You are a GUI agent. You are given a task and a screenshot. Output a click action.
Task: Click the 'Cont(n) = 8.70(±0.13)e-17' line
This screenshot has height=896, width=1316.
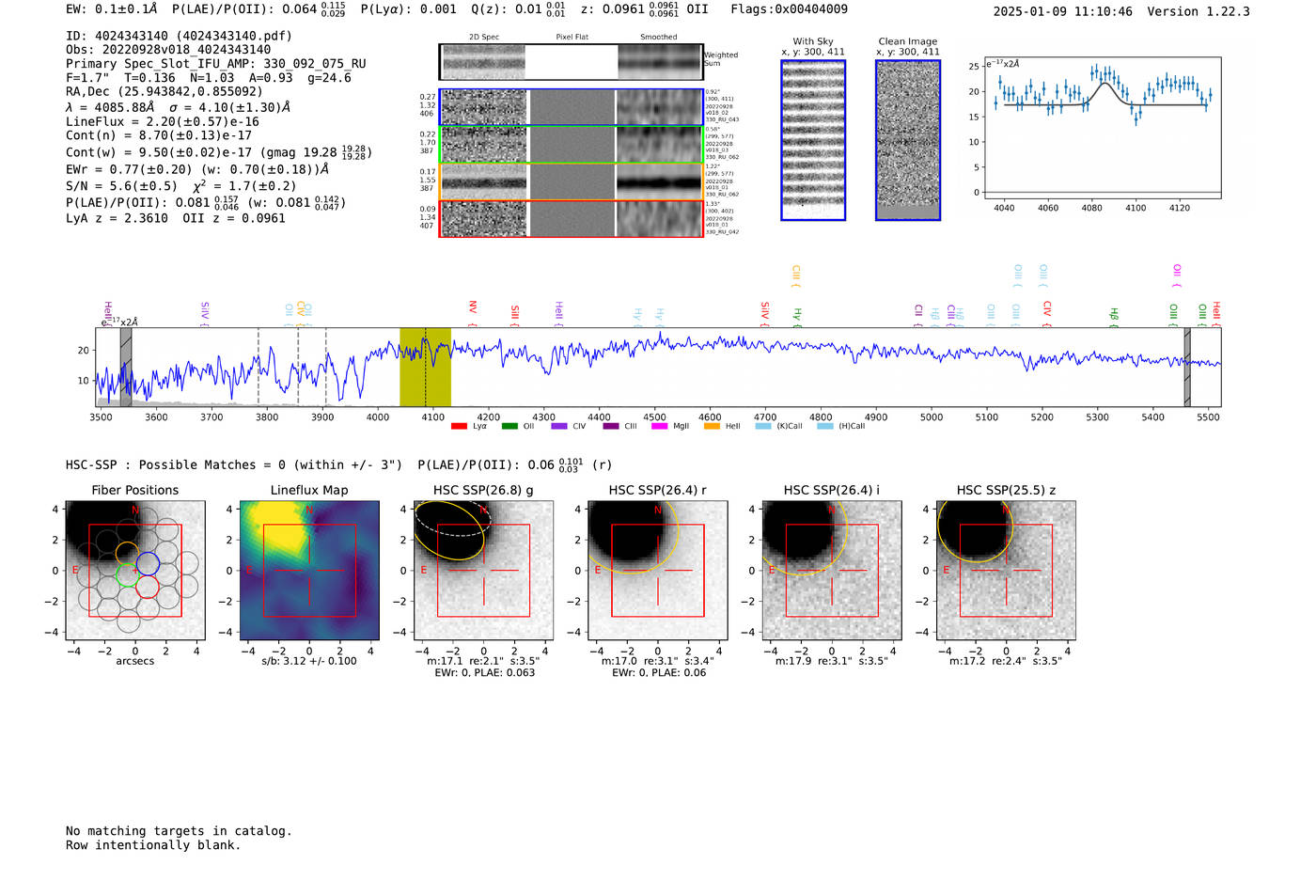click(x=159, y=136)
